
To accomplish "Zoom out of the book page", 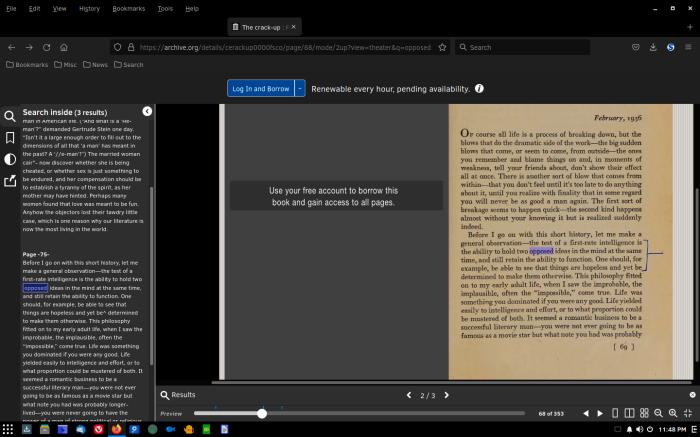I will tap(658, 413).
